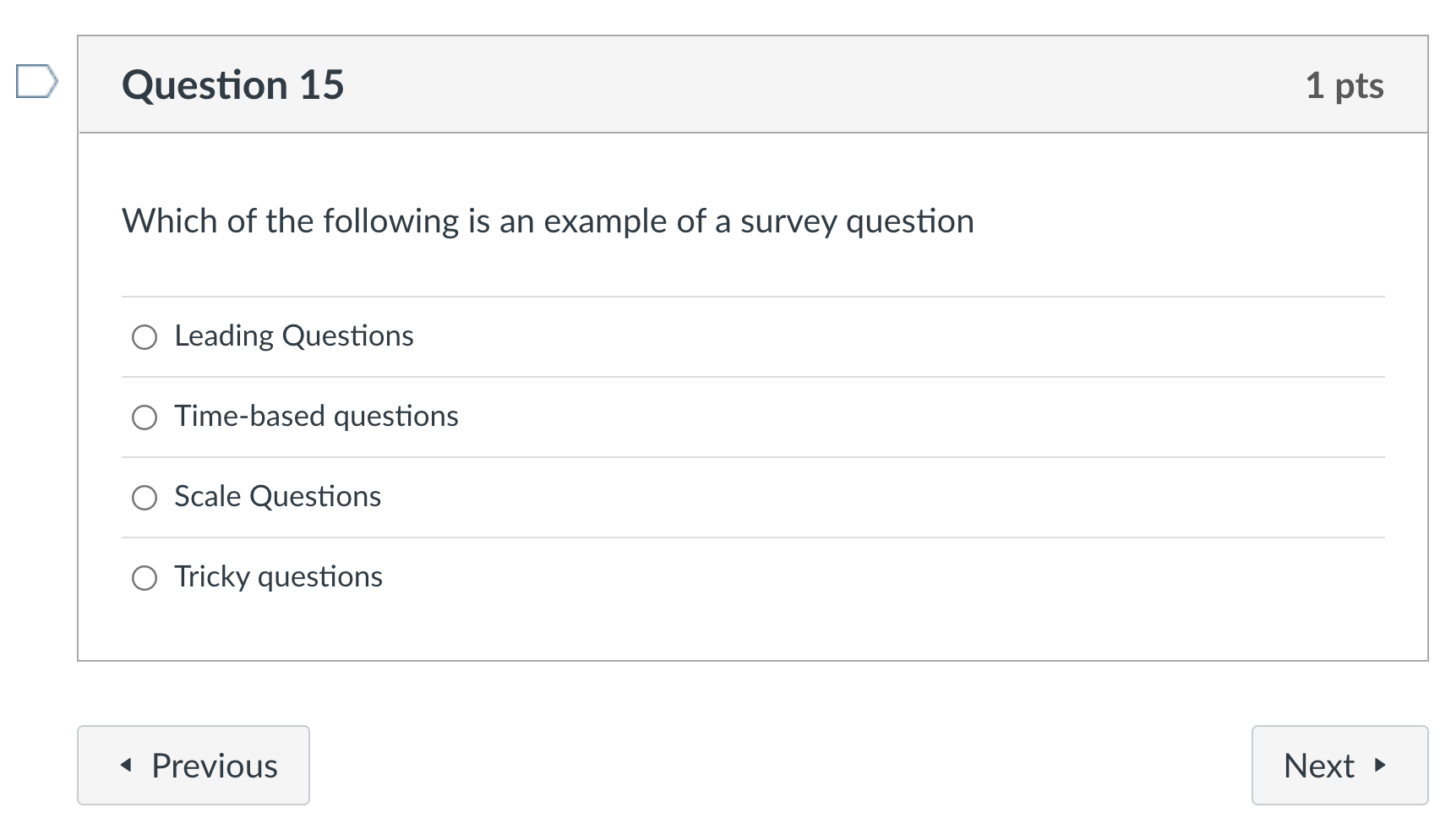
Task: Click the 1 pts label
Action: click(x=1345, y=84)
